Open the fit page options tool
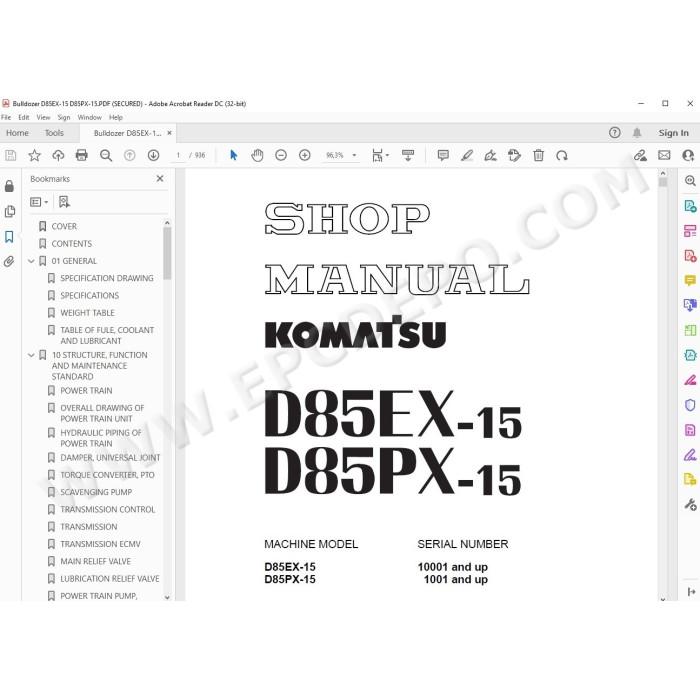 (380, 155)
